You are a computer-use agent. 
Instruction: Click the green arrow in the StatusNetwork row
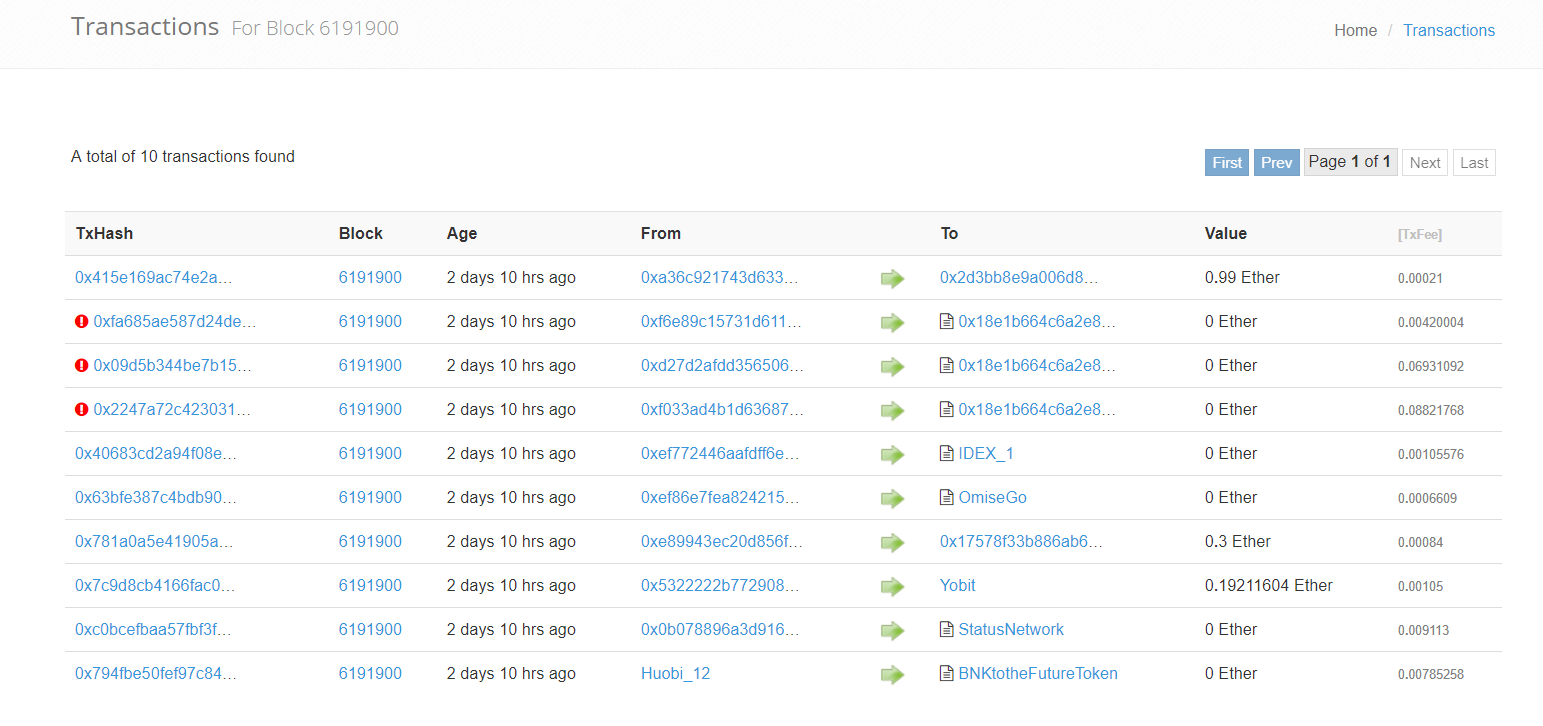coord(892,631)
